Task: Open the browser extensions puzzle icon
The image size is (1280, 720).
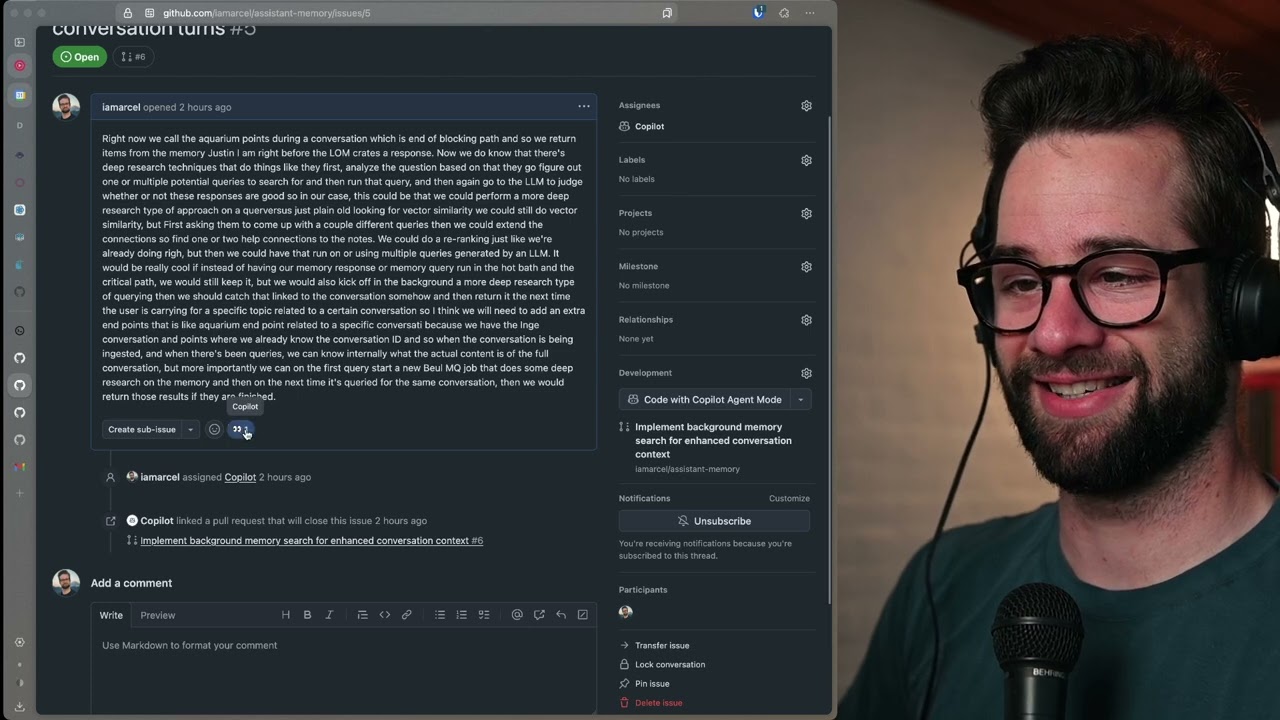Action: click(x=784, y=13)
